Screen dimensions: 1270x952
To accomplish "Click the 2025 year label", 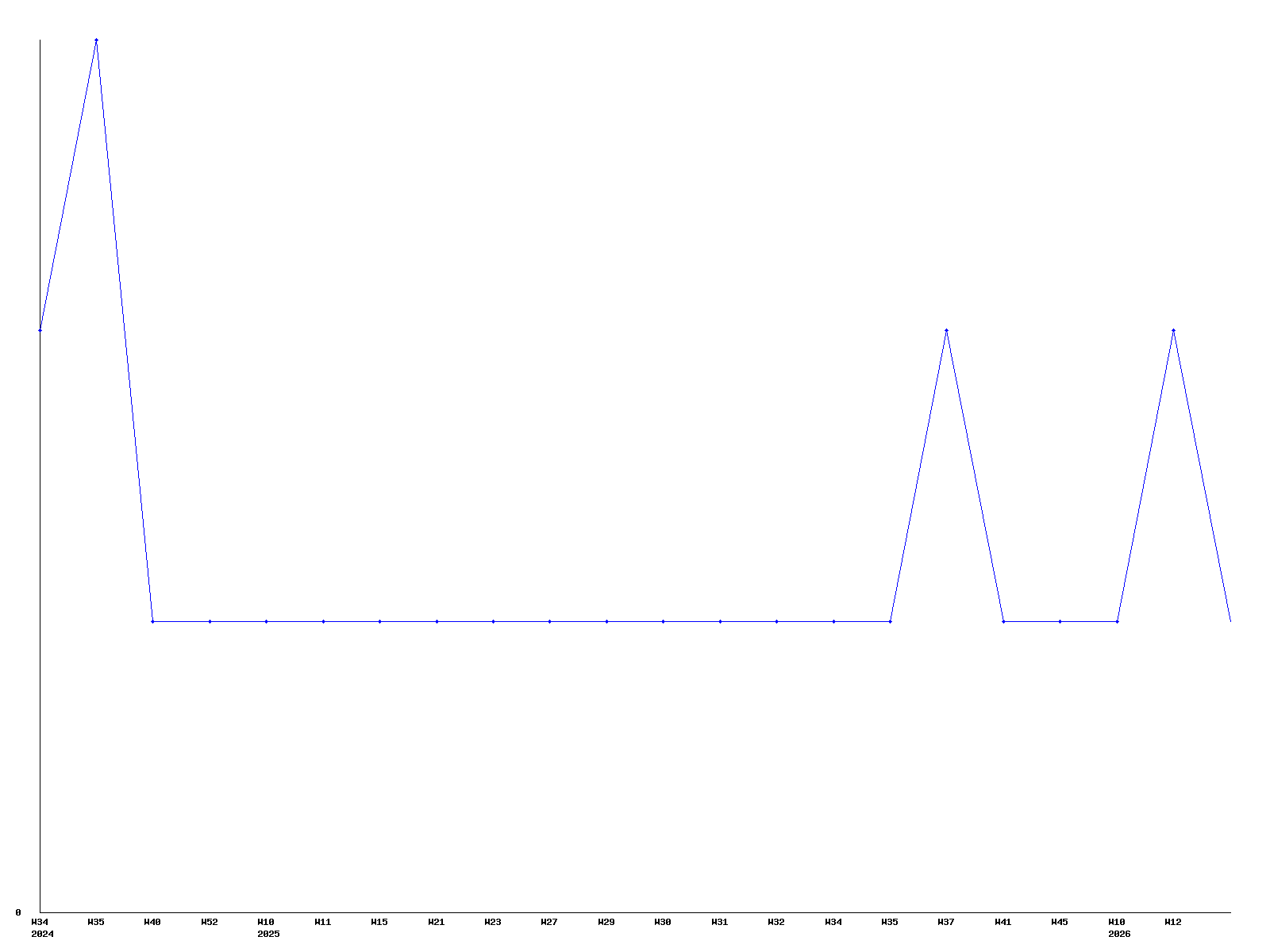I will point(268,934).
